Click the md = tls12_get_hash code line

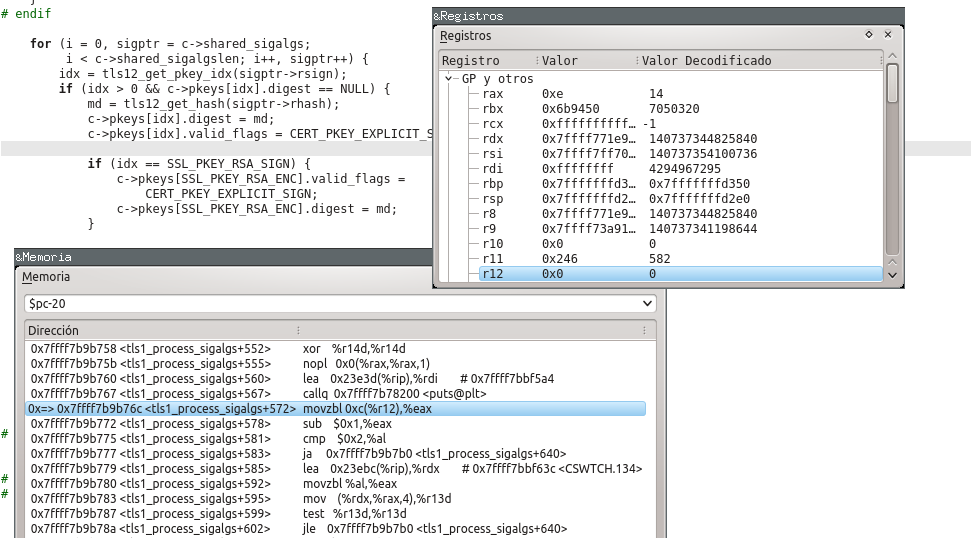click(x=213, y=104)
